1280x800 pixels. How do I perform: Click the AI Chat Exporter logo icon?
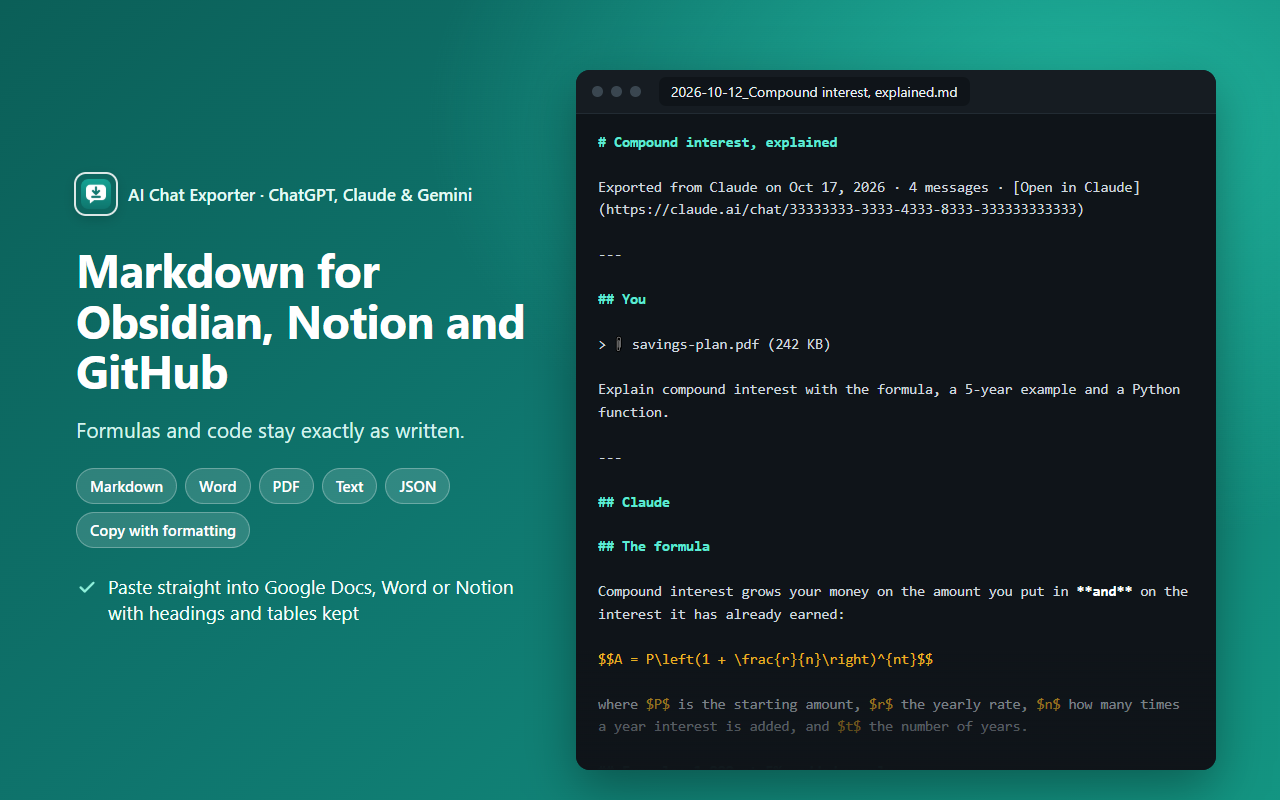(x=96, y=194)
